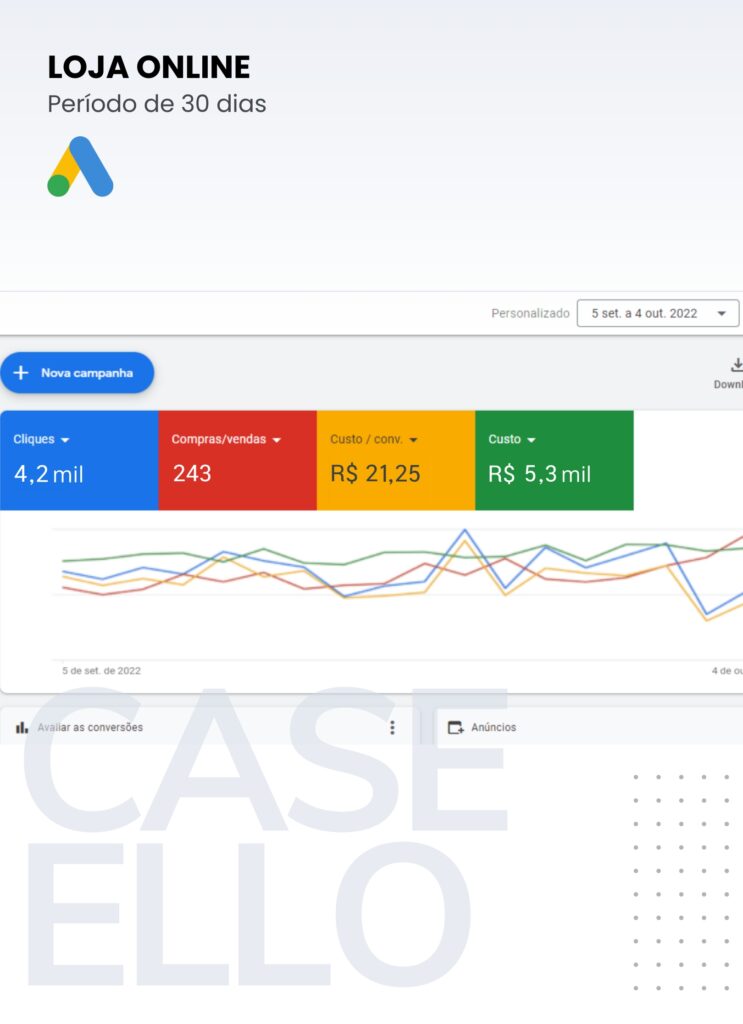Expand the green Custo metric dropdown arrow
Image resolution: width=743 pixels, height=1024 pixels.
[x=531, y=440]
